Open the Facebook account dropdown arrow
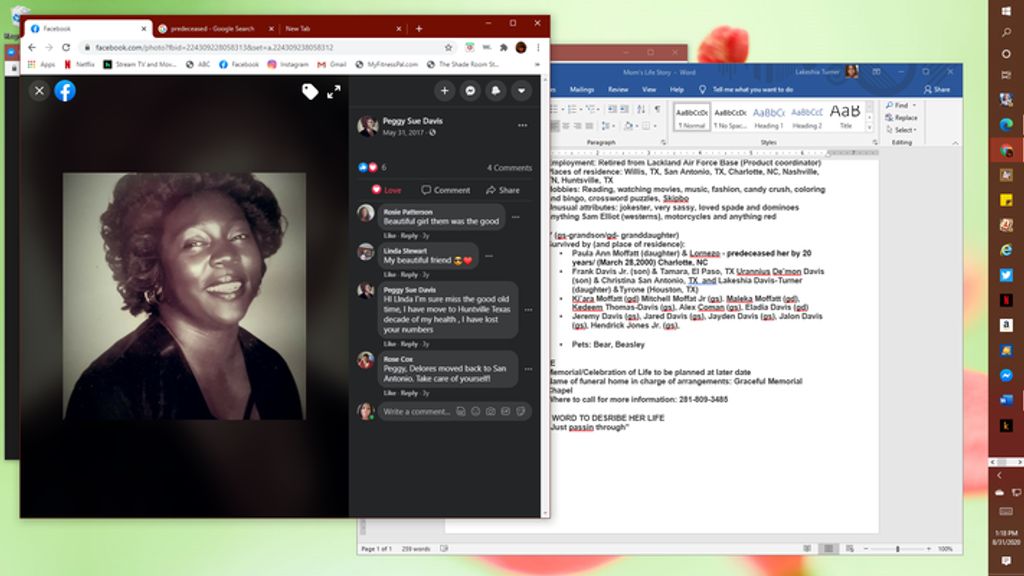The width and height of the screenshot is (1024, 576). click(x=521, y=90)
